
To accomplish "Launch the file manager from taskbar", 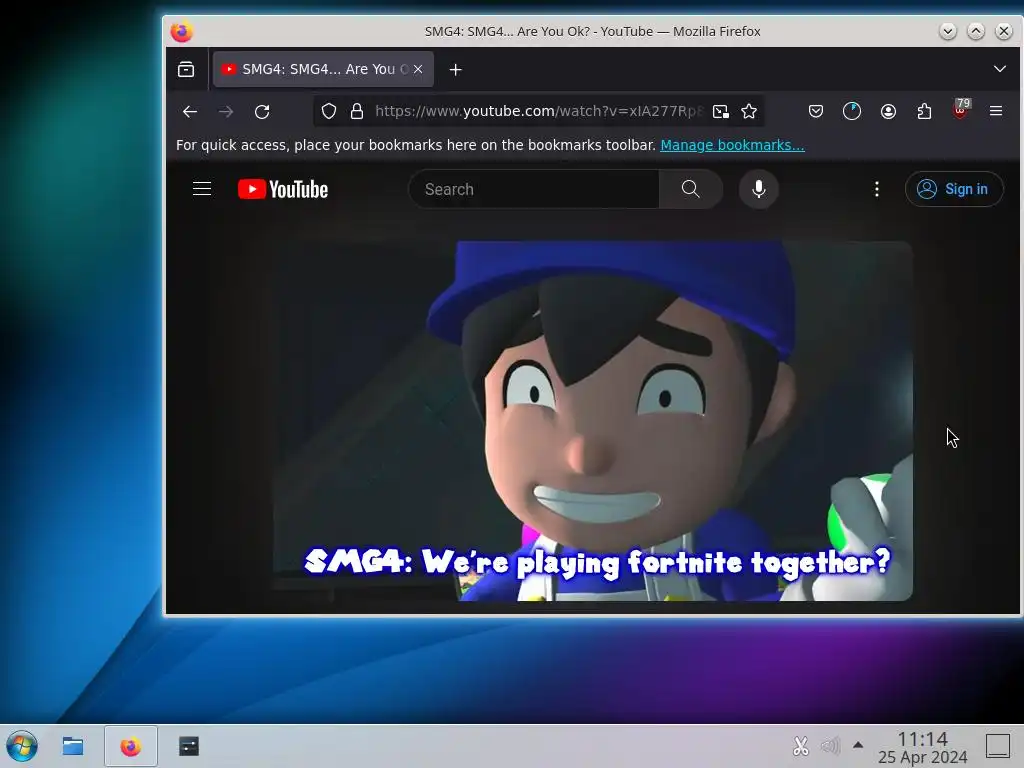I will tap(72, 746).
